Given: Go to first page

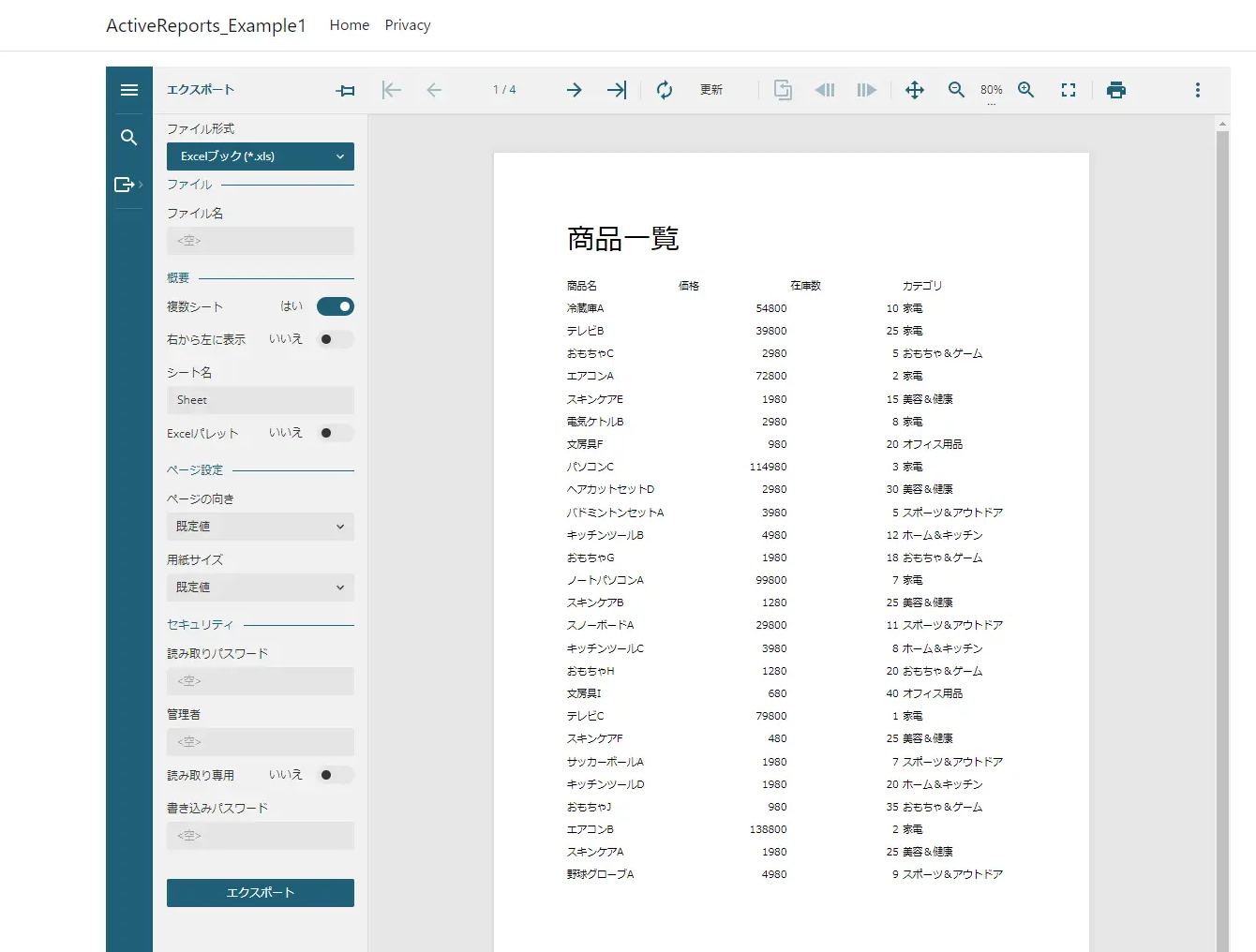Looking at the screenshot, I should click(x=392, y=90).
